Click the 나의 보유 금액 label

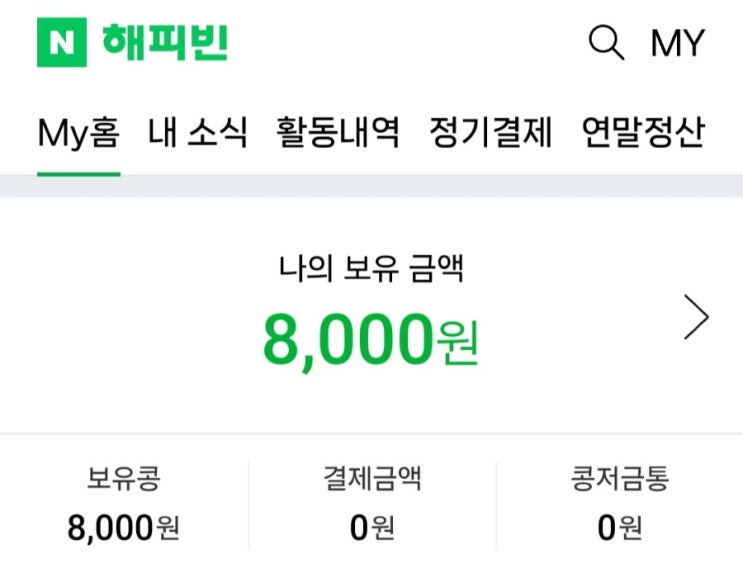pos(371,267)
